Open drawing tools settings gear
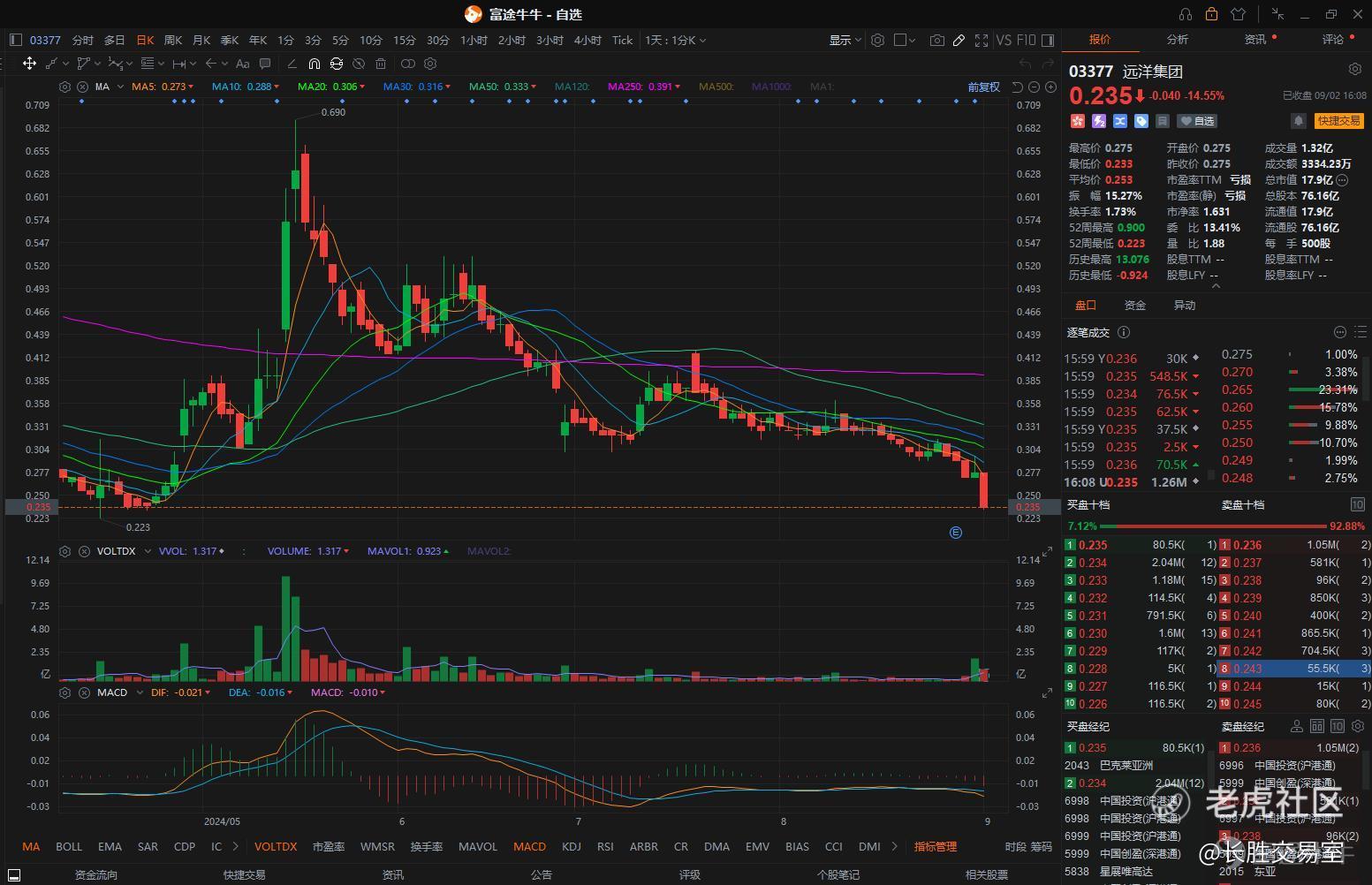The height and width of the screenshot is (885, 1372). pyautogui.click(x=430, y=64)
